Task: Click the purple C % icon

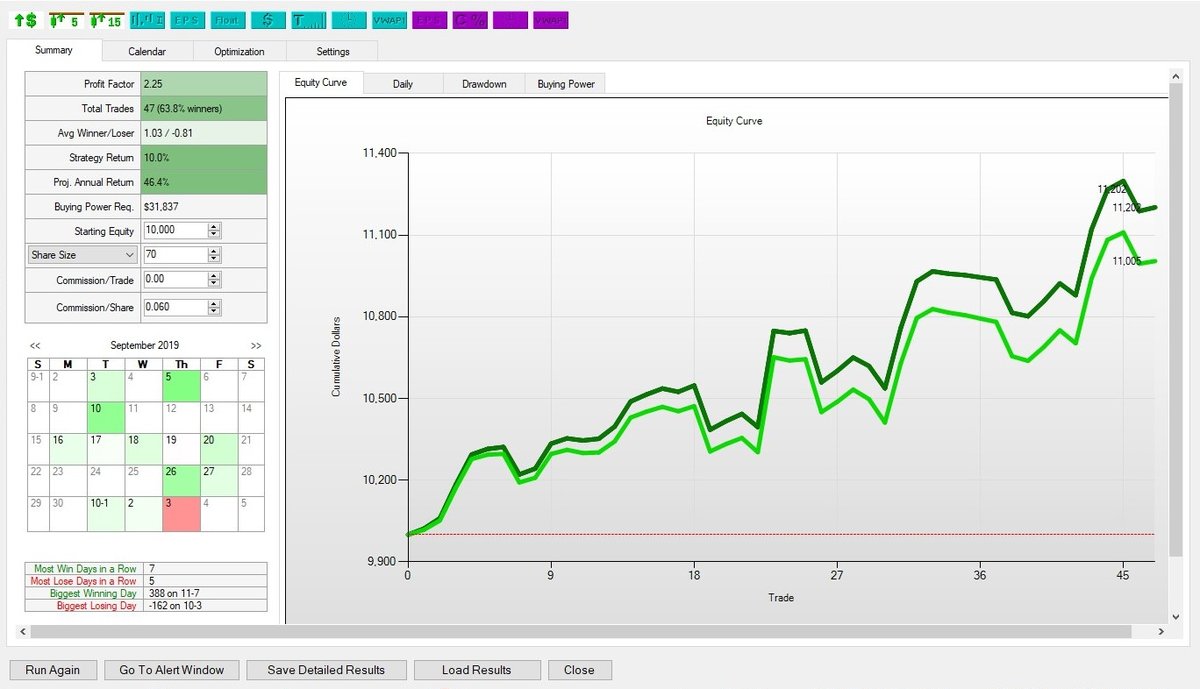Action: pos(469,20)
